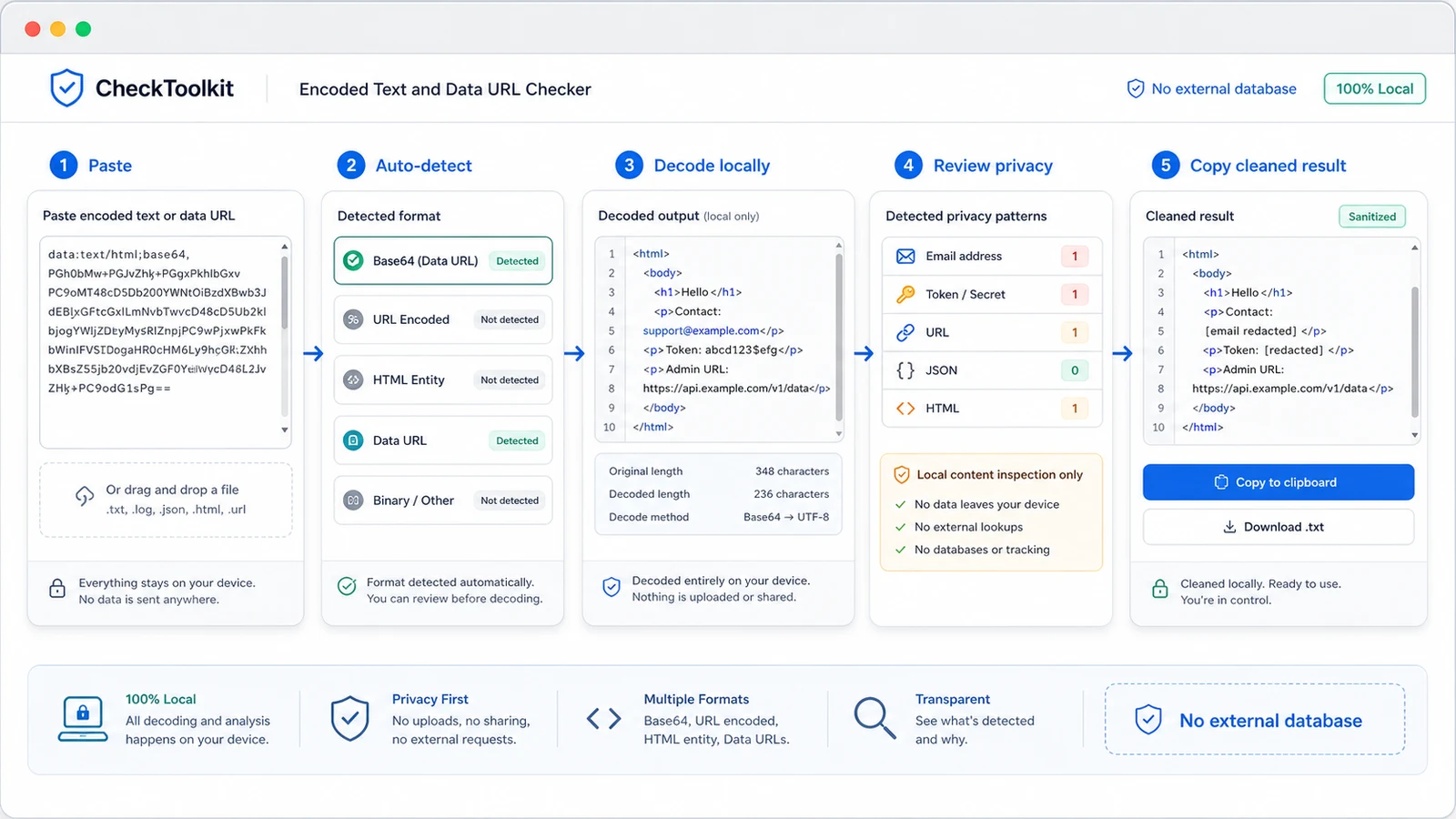
Task: Click the Detected badge on Base64 row
Action: pyautogui.click(x=518, y=261)
